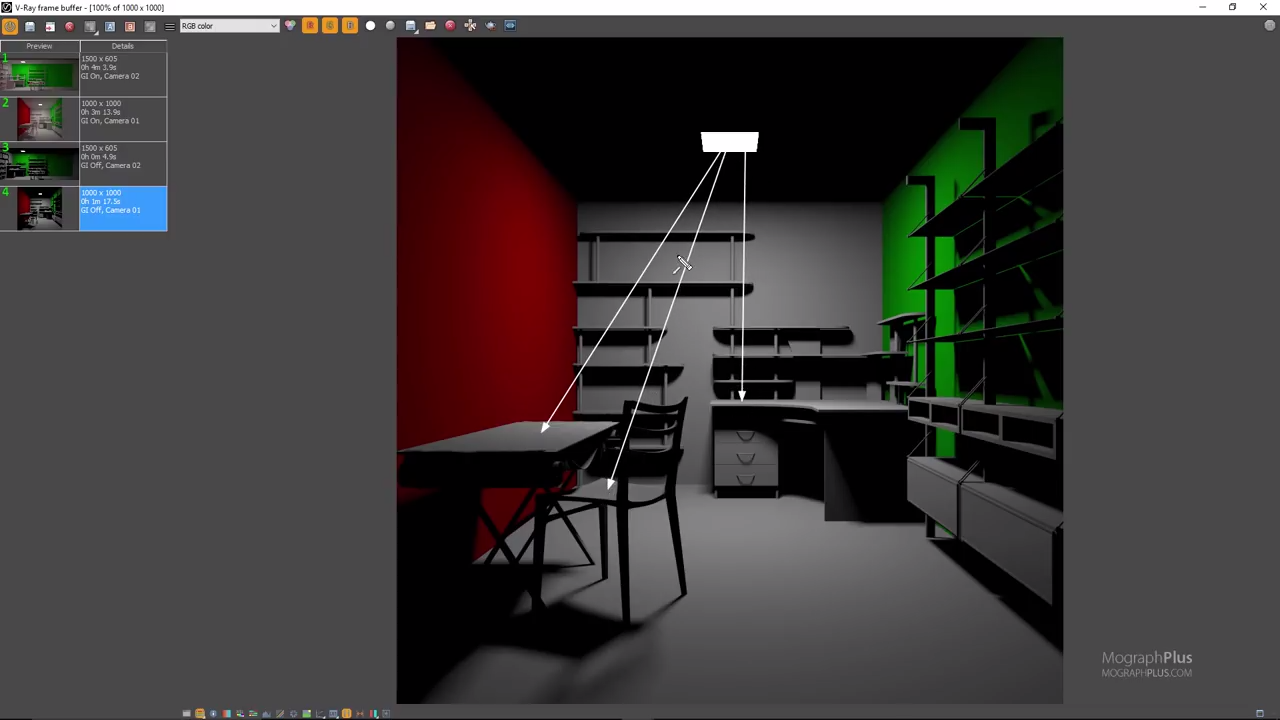Open color corrections from the bottom toolbar
The image size is (1280, 720).
point(200,713)
